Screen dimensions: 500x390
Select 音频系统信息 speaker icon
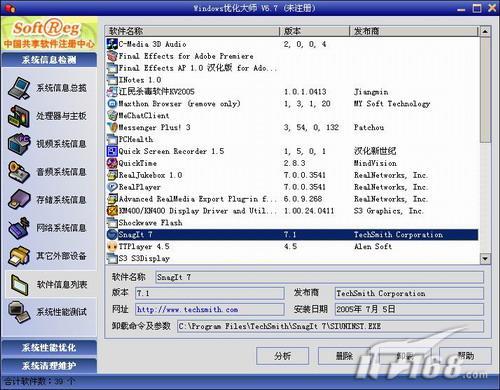[x=20, y=172]
